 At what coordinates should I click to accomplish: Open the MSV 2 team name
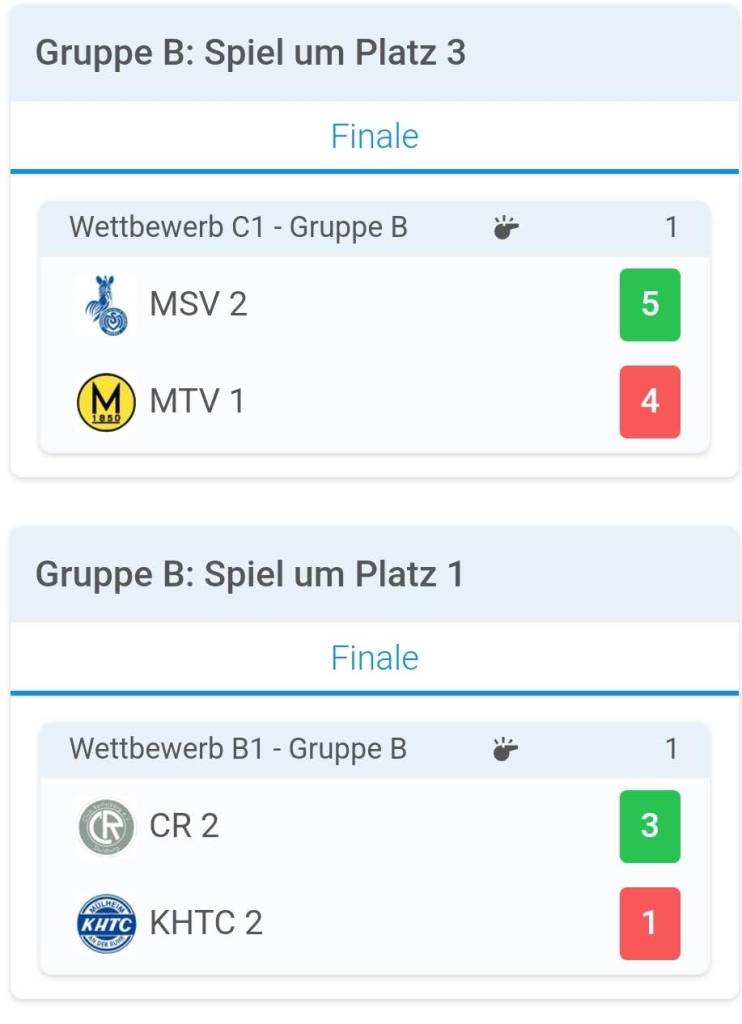click(198, 304)
